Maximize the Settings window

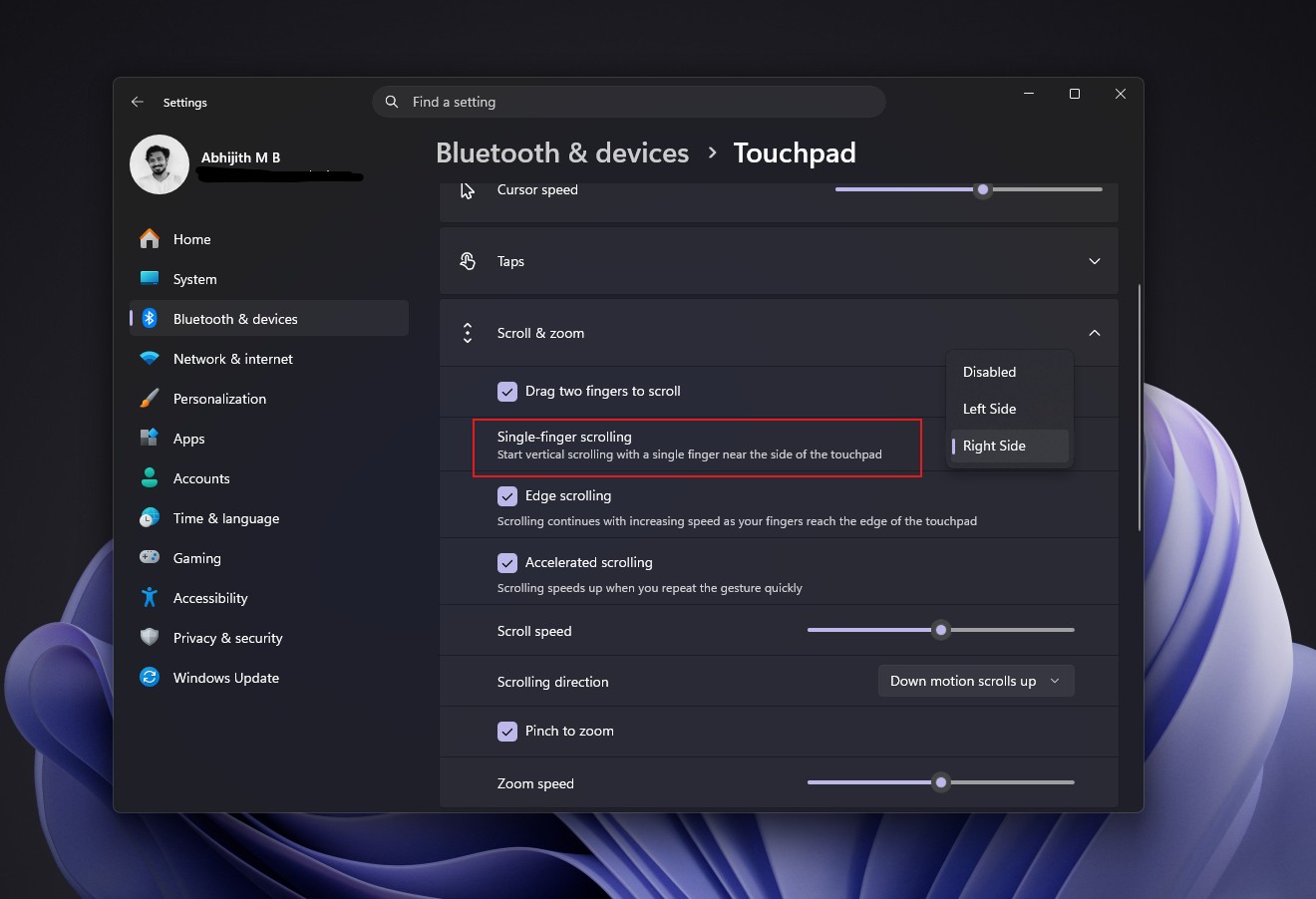tap(1075, 94)
